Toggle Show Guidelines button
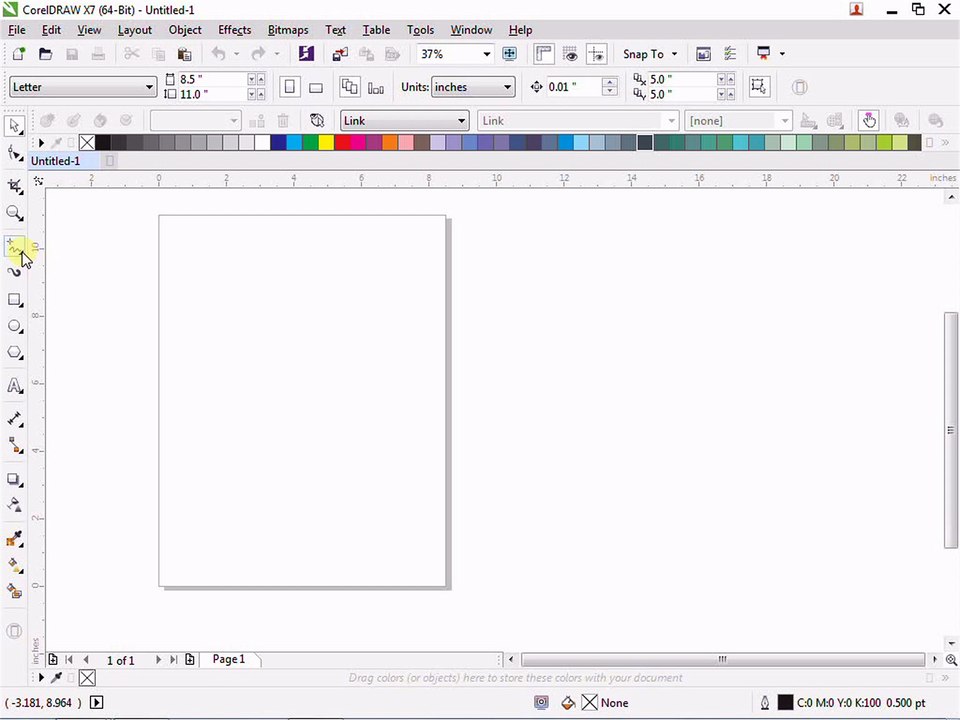This screenshot has height=720, width=960. click(596, 54)
